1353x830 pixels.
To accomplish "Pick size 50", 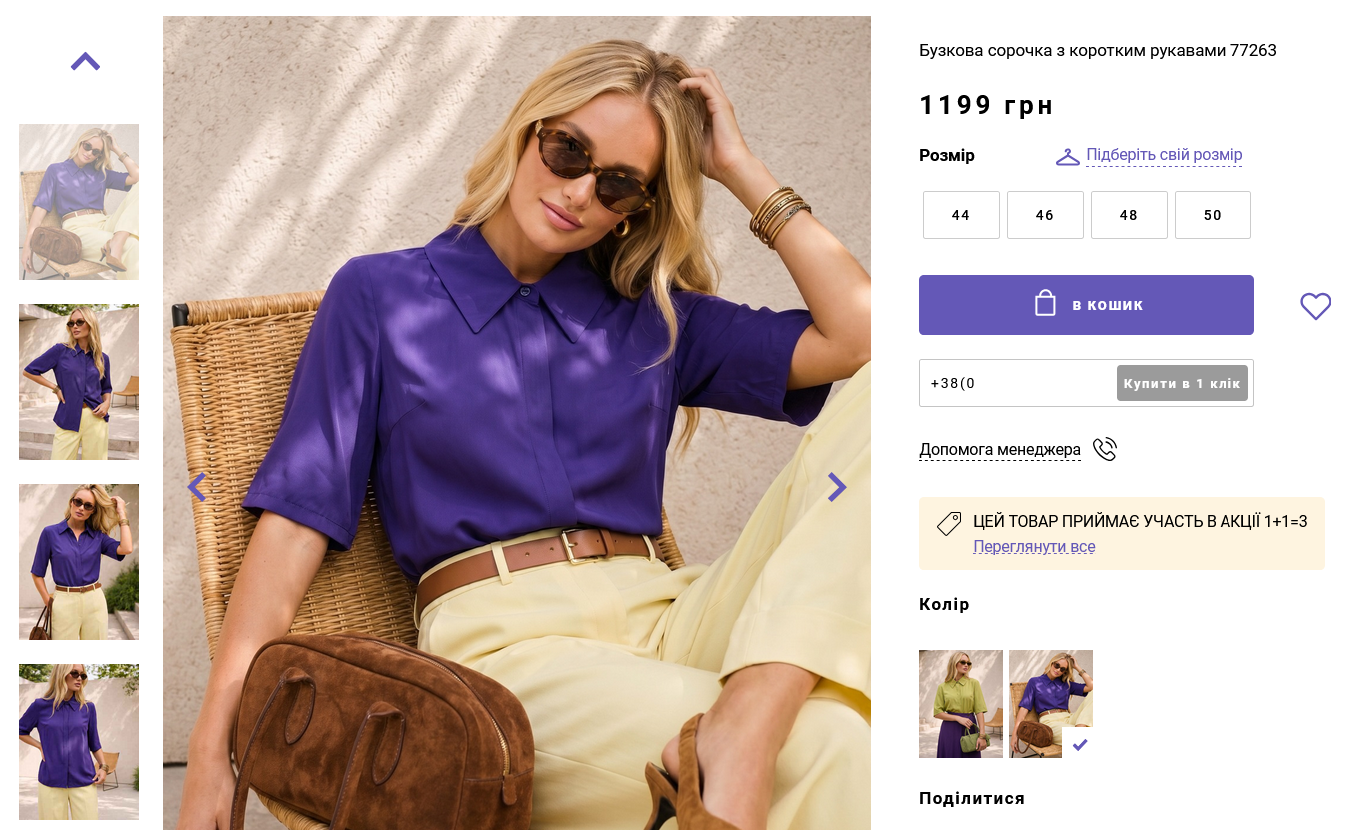I will [1213, 215].
